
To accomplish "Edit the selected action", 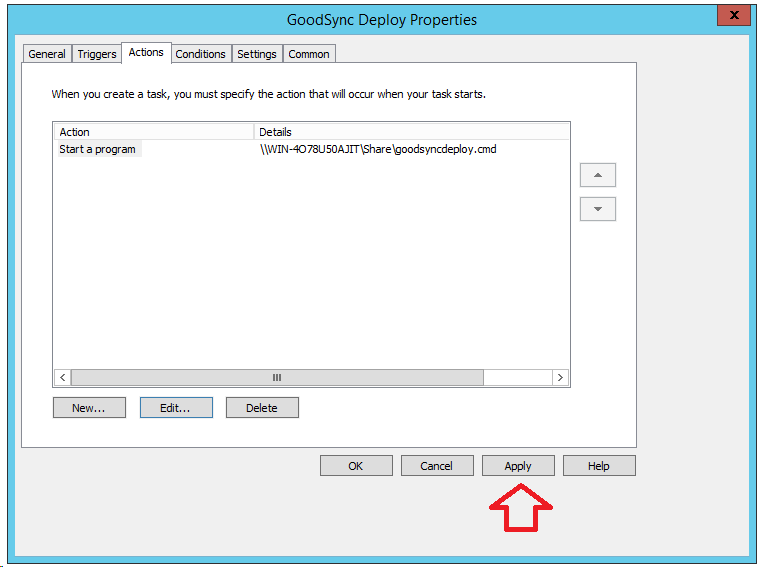I will tap(176, 407).
